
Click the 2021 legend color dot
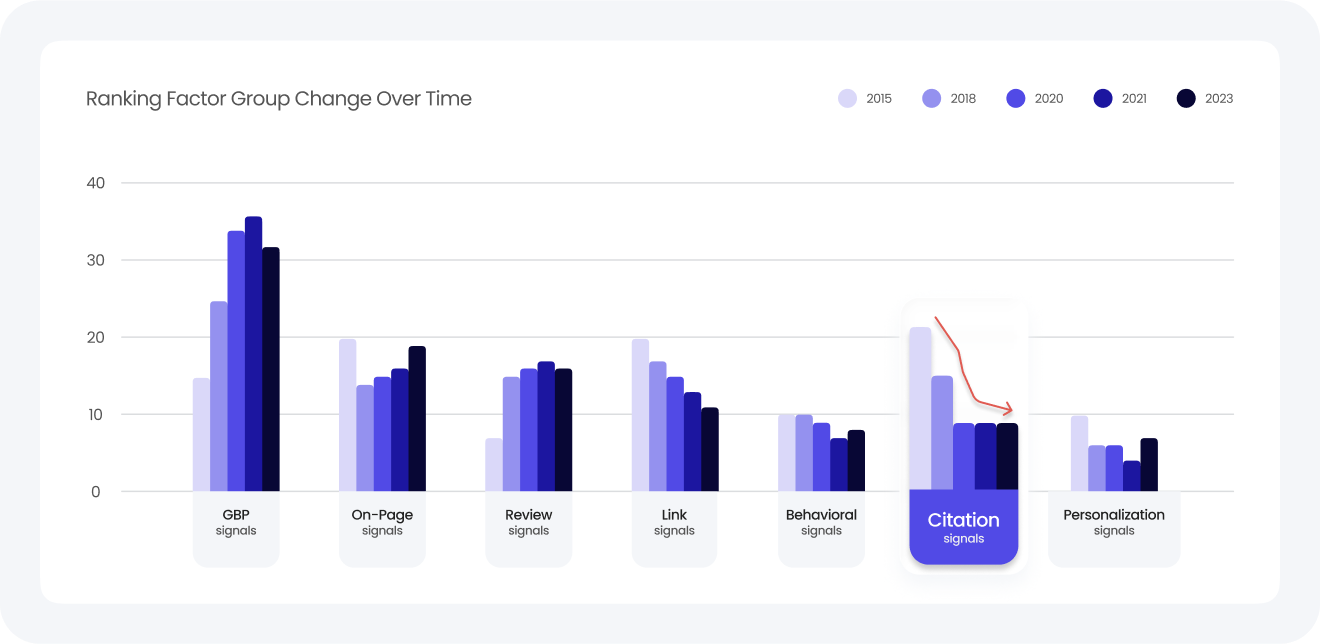click(1103, 98)
